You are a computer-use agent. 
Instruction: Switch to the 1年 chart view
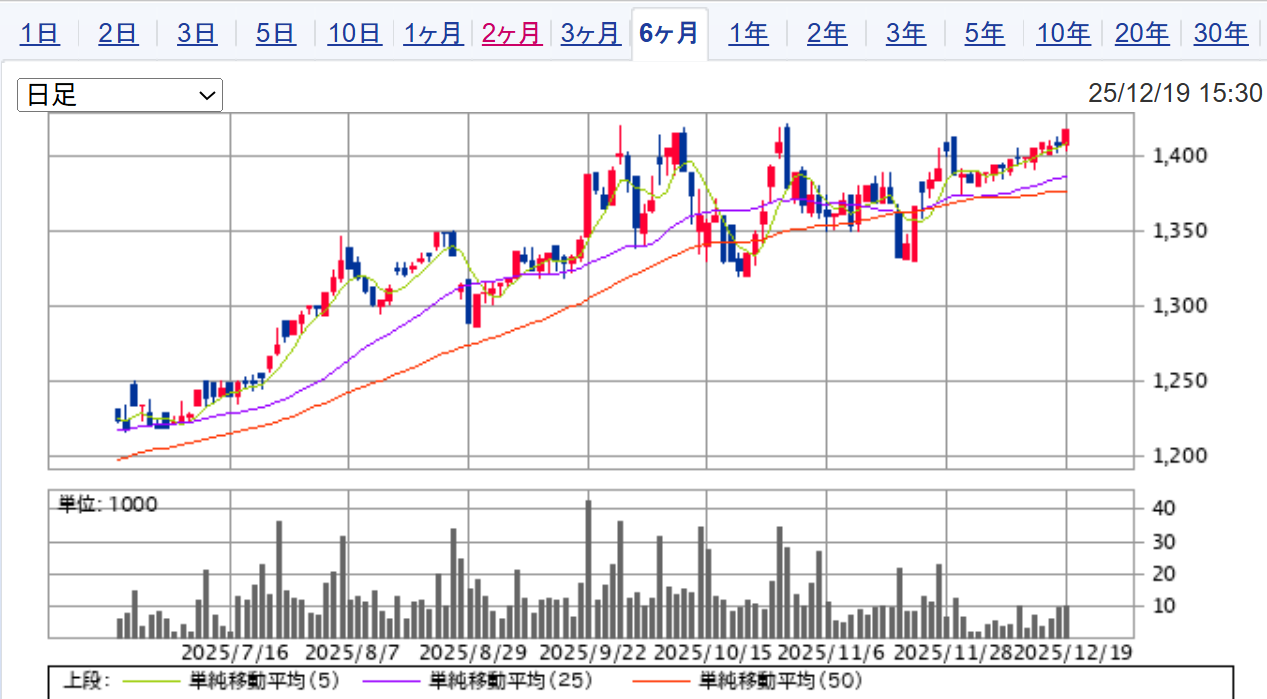point(748,34)
